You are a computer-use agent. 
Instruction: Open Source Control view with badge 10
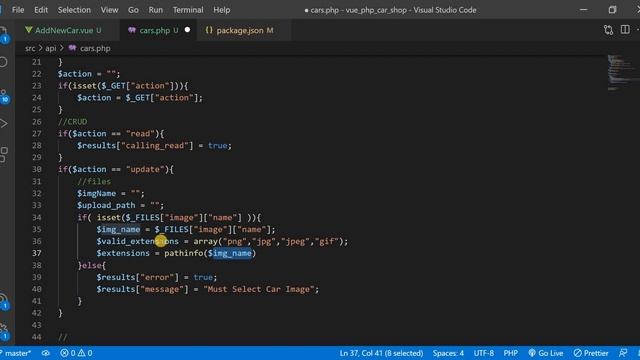click(x=4, y=96)
